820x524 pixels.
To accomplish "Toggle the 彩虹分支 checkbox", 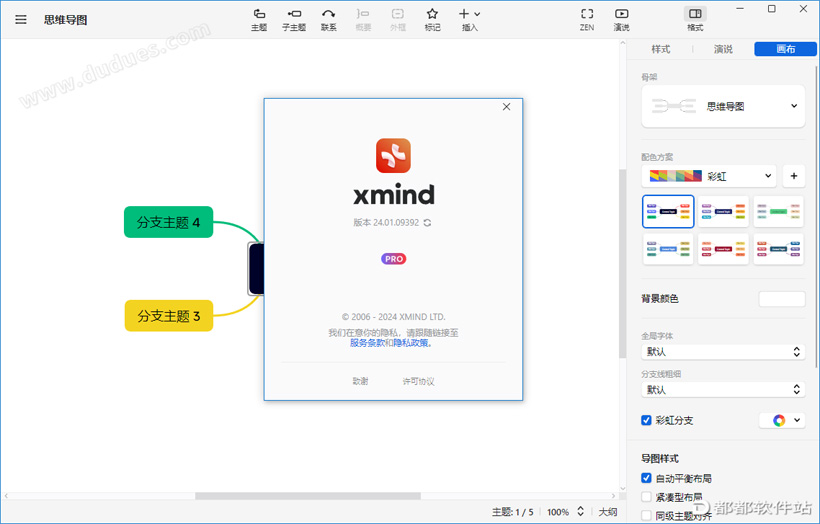I will point(646,420).
